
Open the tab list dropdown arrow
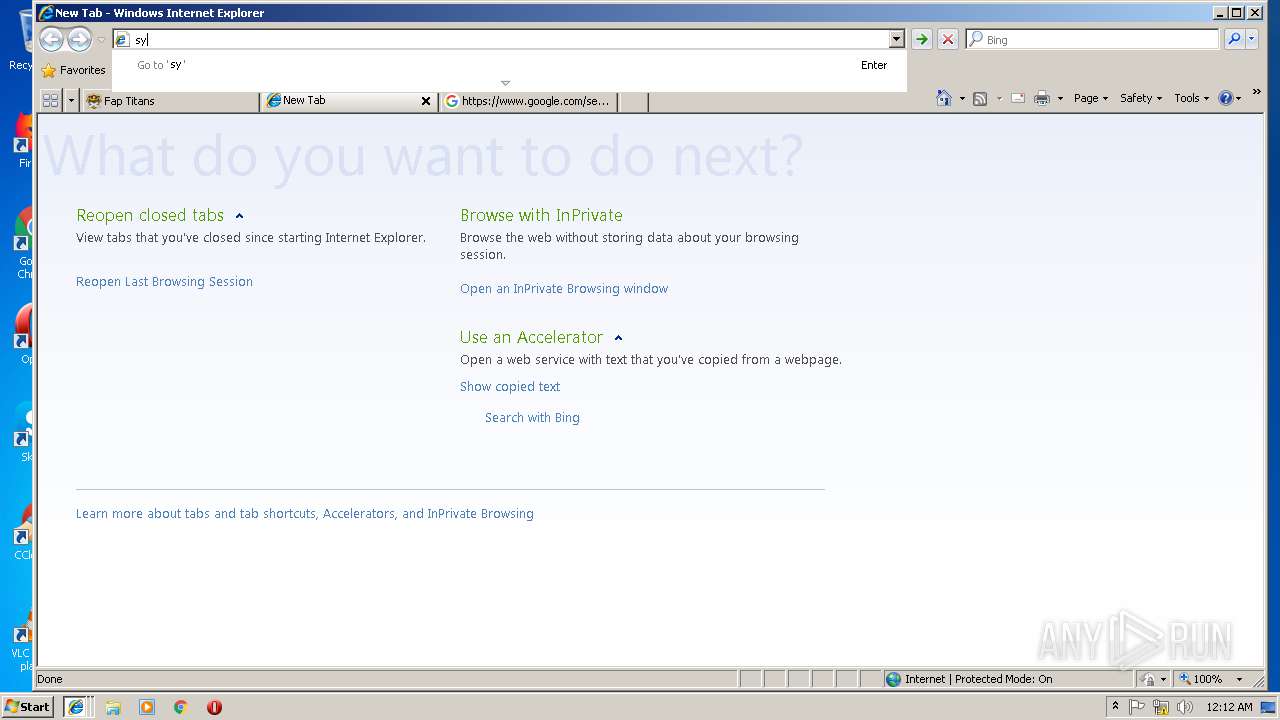pos(71,100)
